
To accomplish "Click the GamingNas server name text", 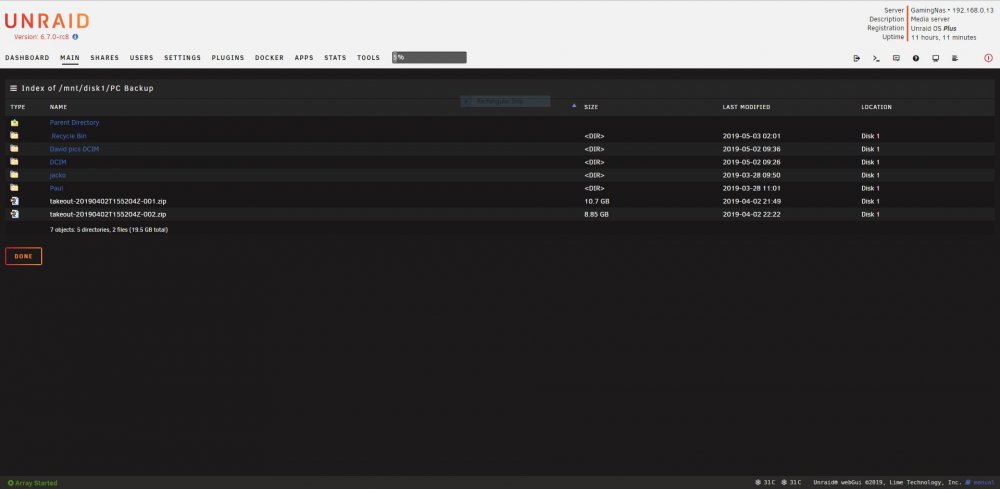I will pos(929,11).
